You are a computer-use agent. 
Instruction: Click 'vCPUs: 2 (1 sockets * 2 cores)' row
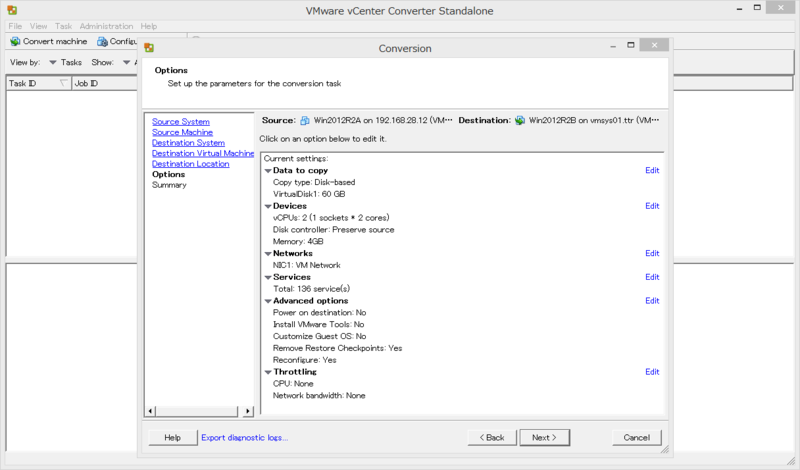(x=331, y=218)
